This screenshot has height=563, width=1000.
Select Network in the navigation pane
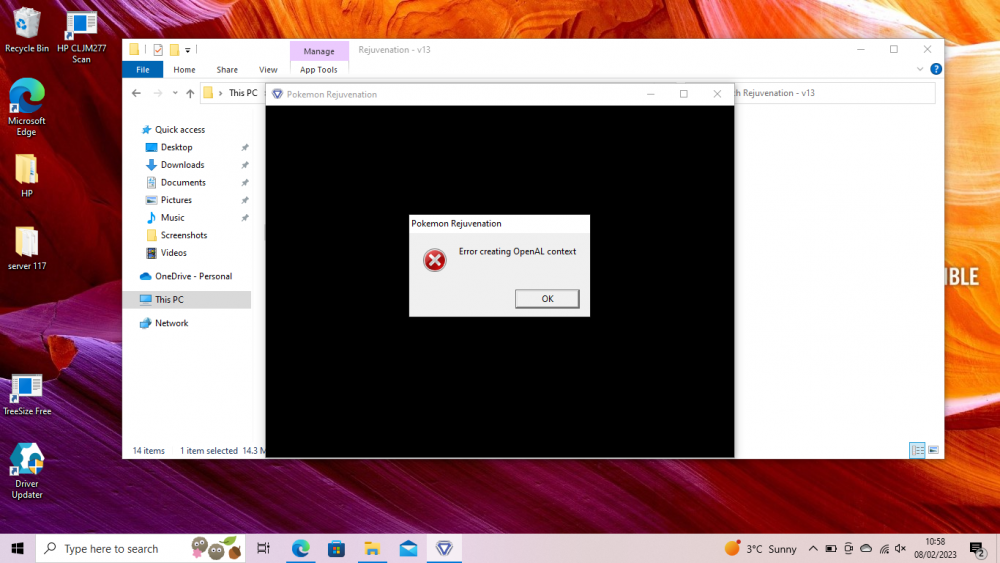172,323
